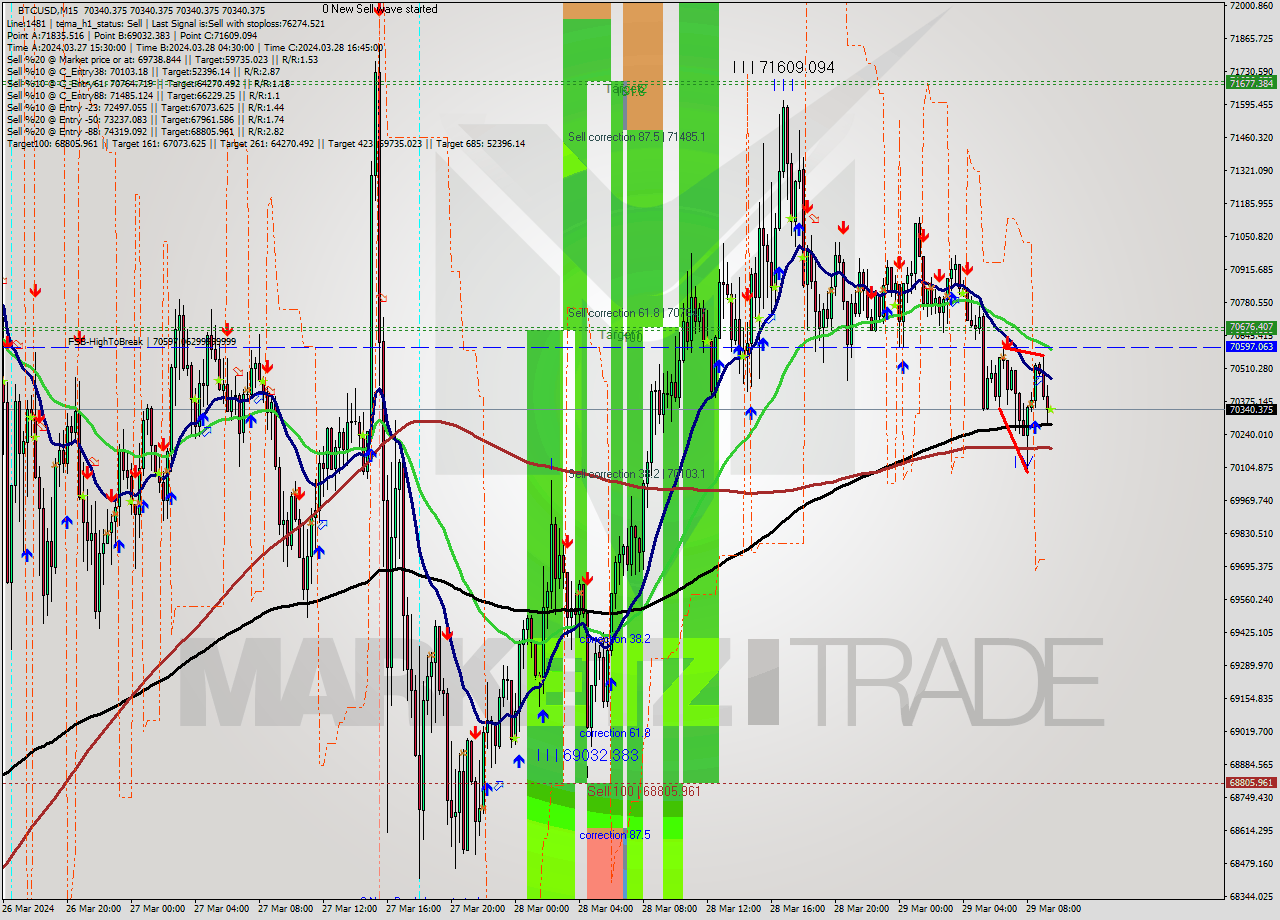Select the blue 'correction 38.2' label
The height and width of the screenshot is (920, 1280).
(x=615, y=638)
